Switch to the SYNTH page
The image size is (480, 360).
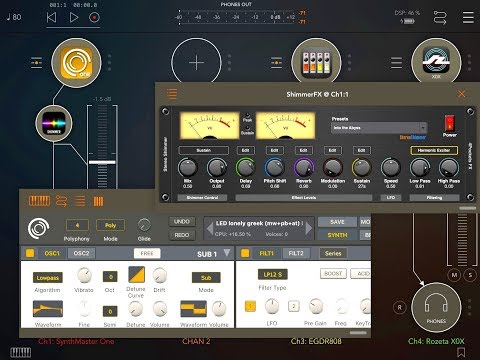pyautogui.click(x=337, y=235)
